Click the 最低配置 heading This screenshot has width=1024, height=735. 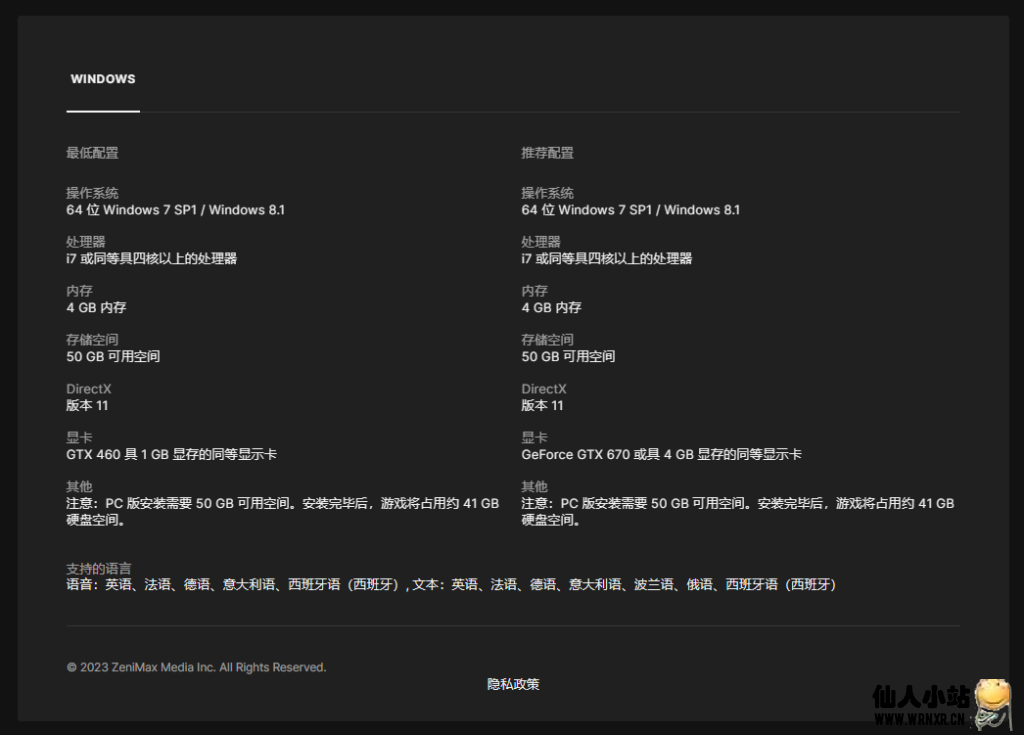coord(92,153)
